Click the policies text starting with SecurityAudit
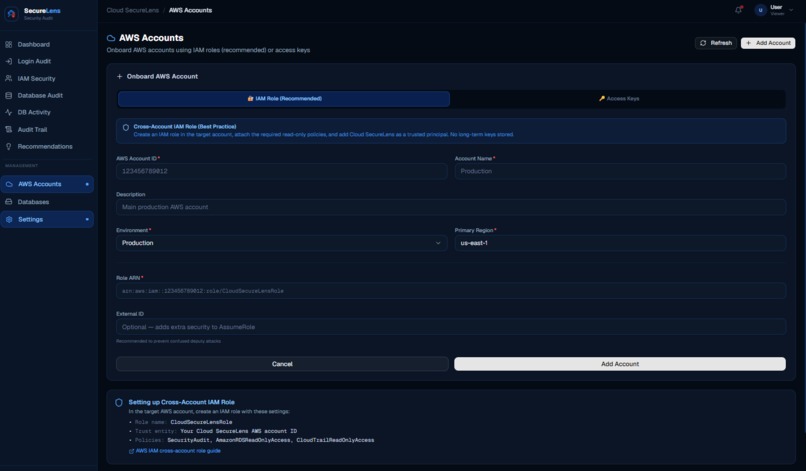This screenshot has width=806, height=471. coord(271,440)
